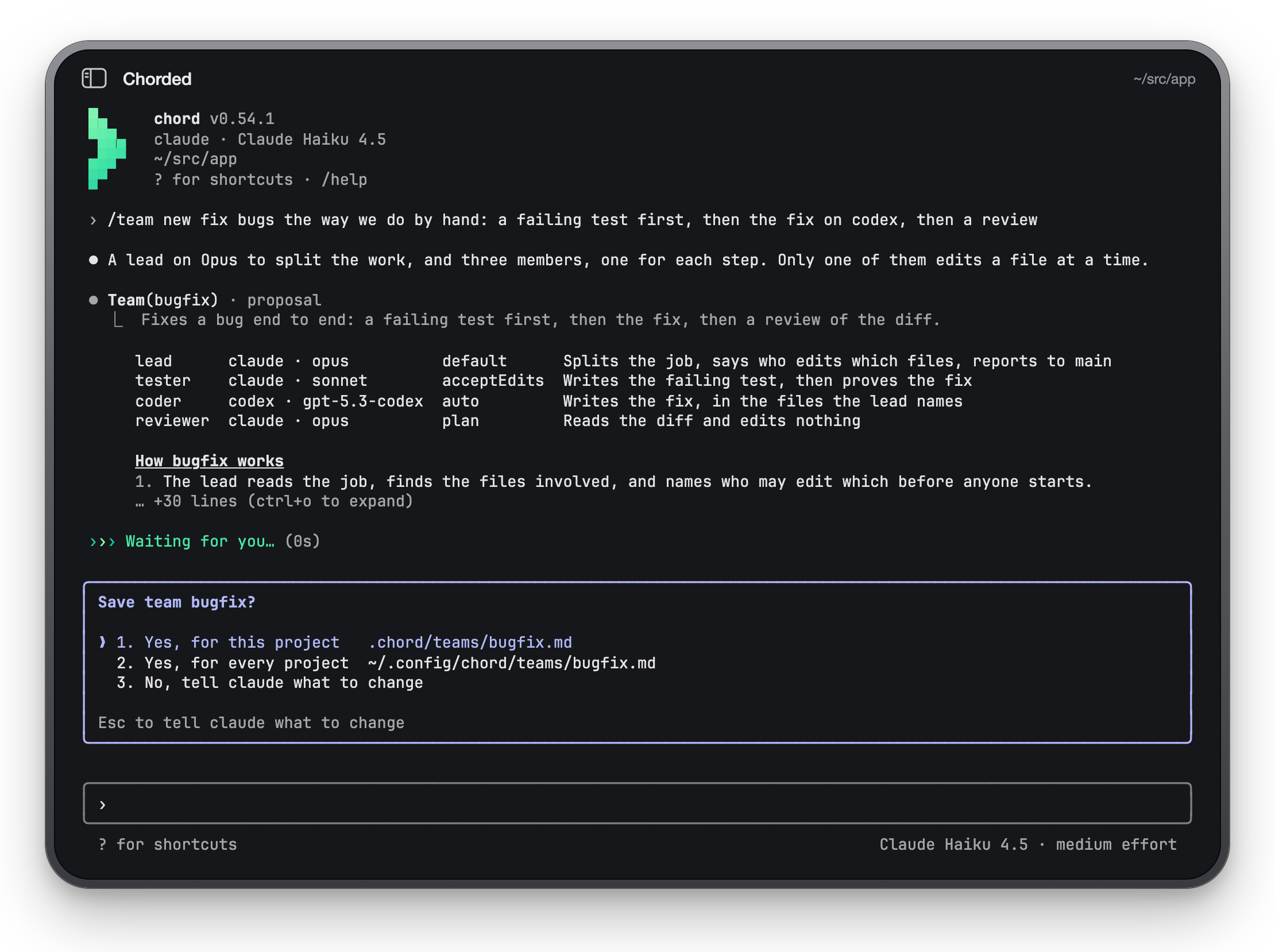Click the chevron before the /team command
The height and width of the screenshot is (952, 1275).
click(x=94, y=220)
